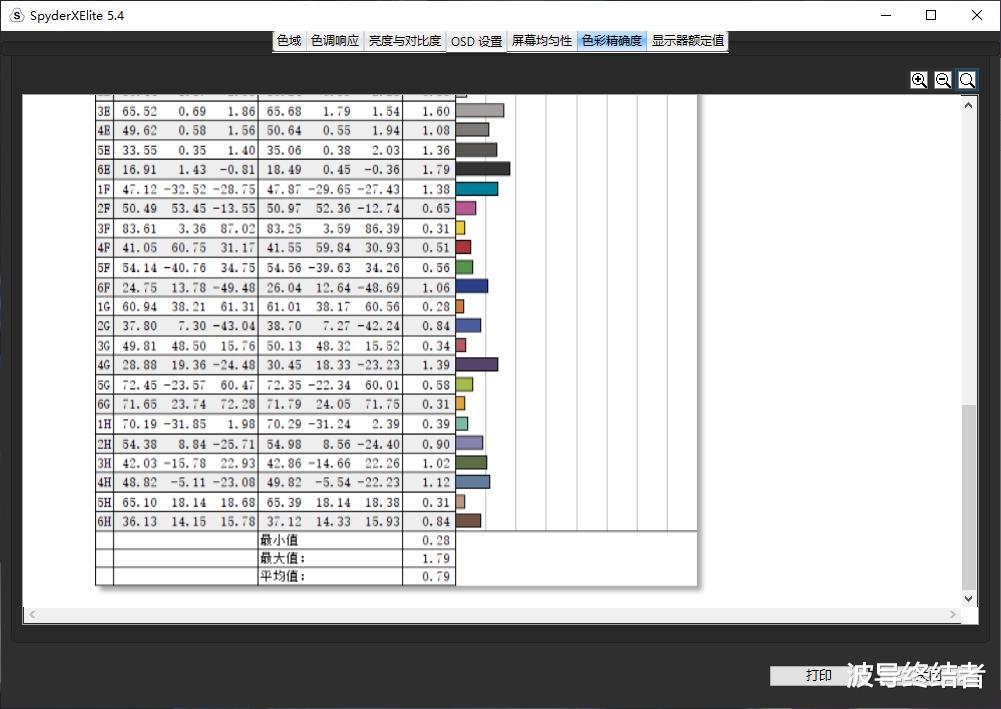Viewport: 1001px width, 709px height.
Task: Click the cyan color bar in row 1F
Action: (475, 188)
